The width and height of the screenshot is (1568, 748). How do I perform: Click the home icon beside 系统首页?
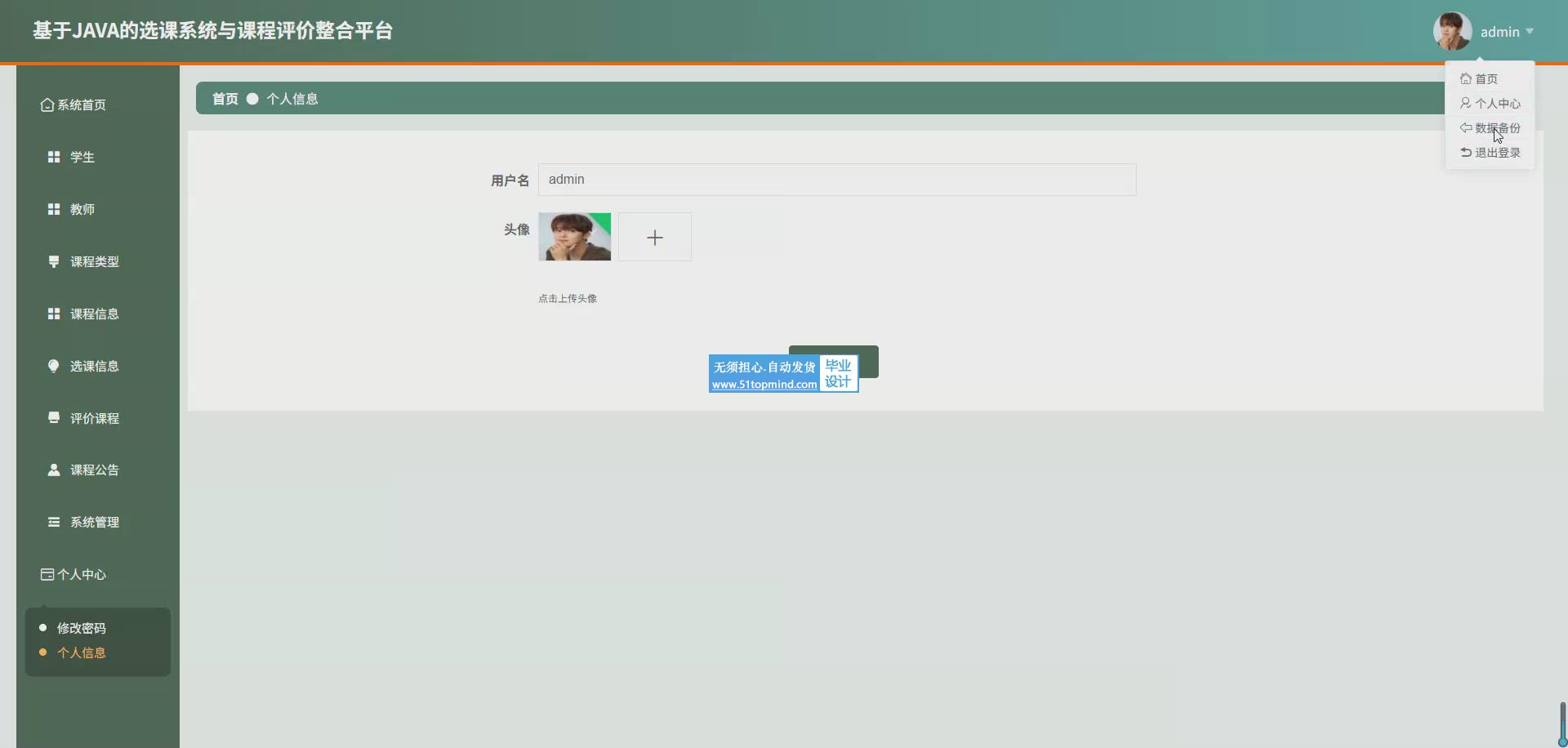[47, 105]
